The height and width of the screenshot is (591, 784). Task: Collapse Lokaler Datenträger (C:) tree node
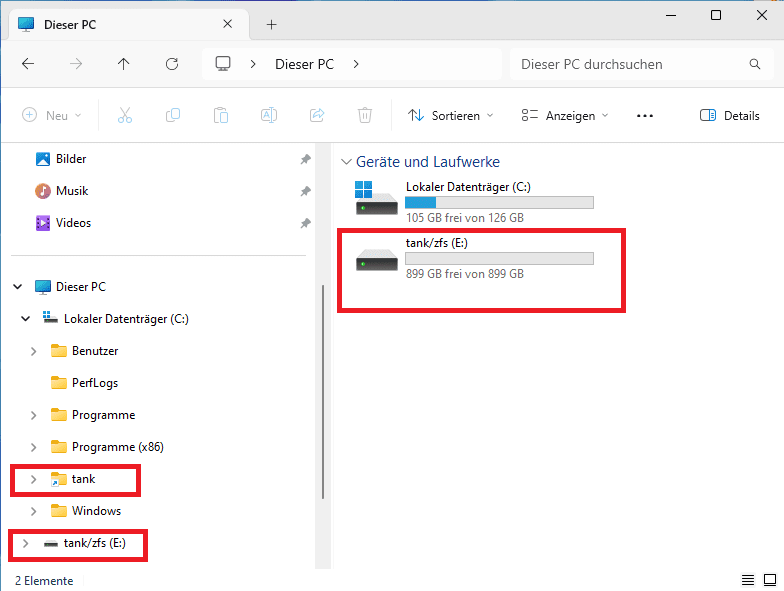[x=26, y=318]
